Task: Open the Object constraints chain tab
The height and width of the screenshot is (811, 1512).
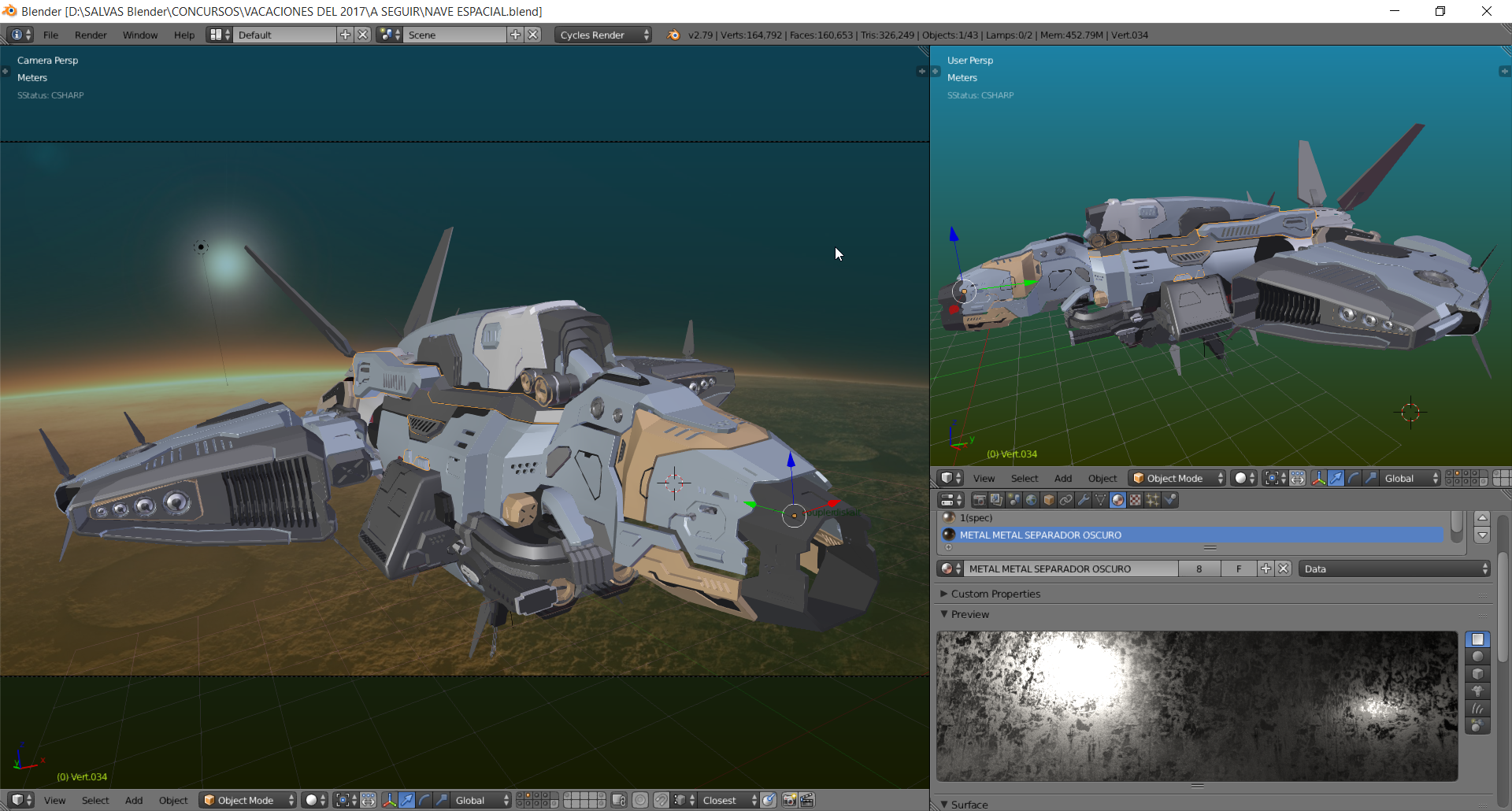Action: 1065,500
